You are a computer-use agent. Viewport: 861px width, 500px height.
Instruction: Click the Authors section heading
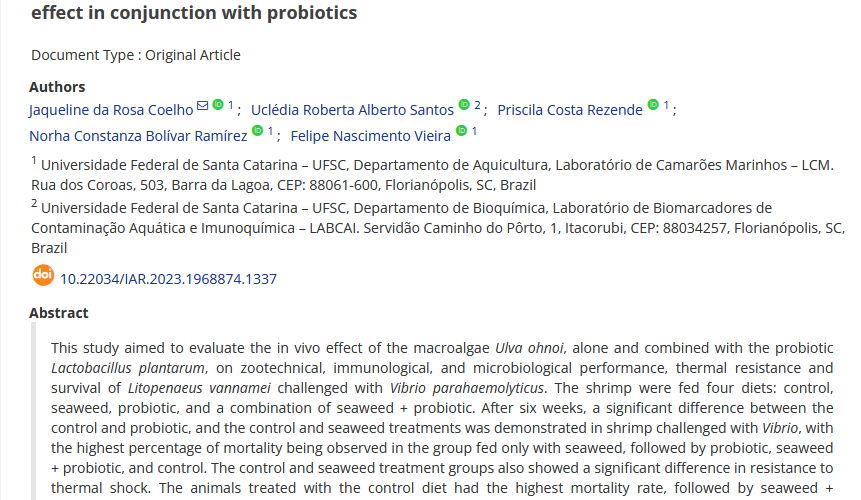[57, 87]
